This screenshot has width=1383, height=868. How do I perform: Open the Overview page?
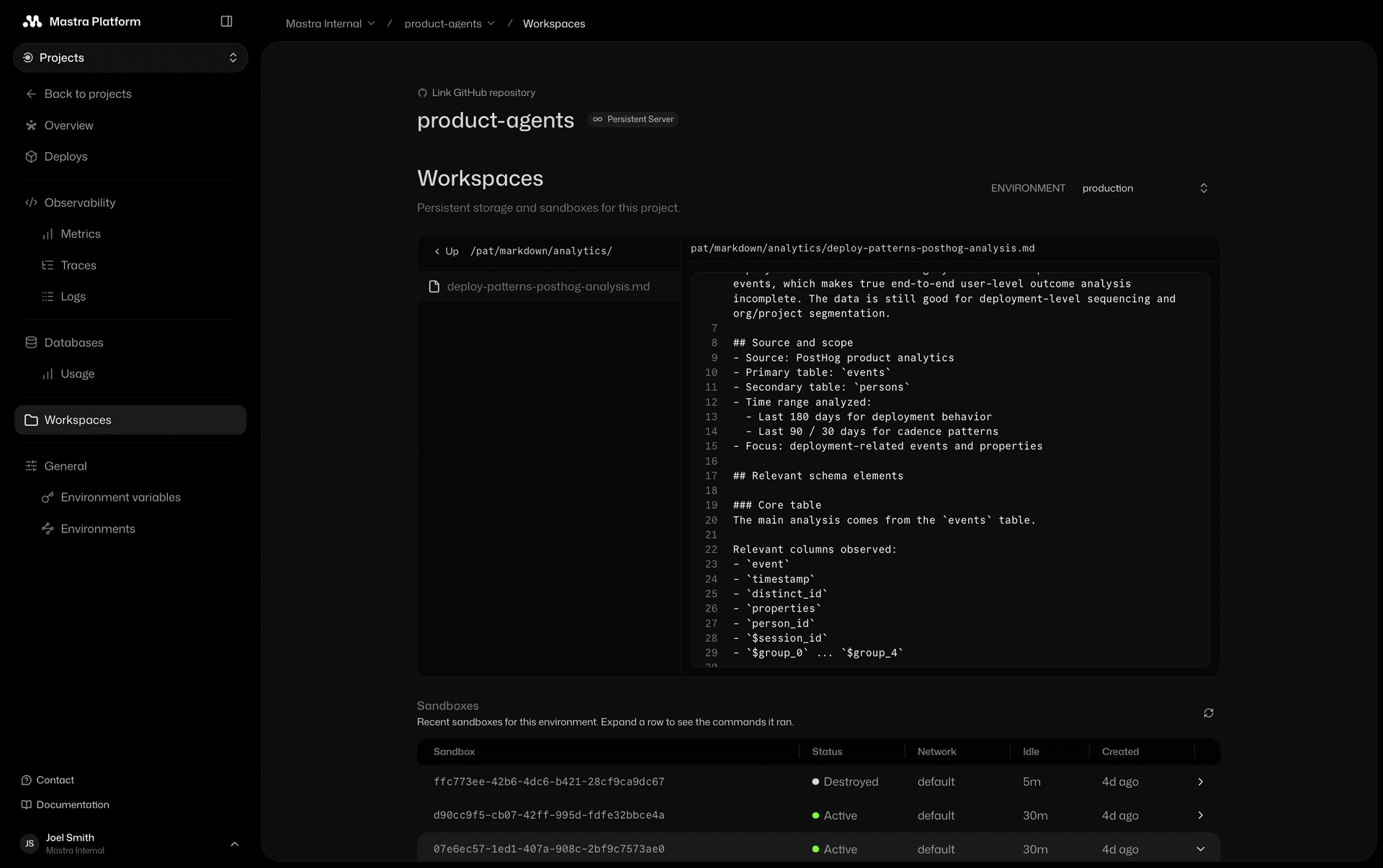coord(68,125)
